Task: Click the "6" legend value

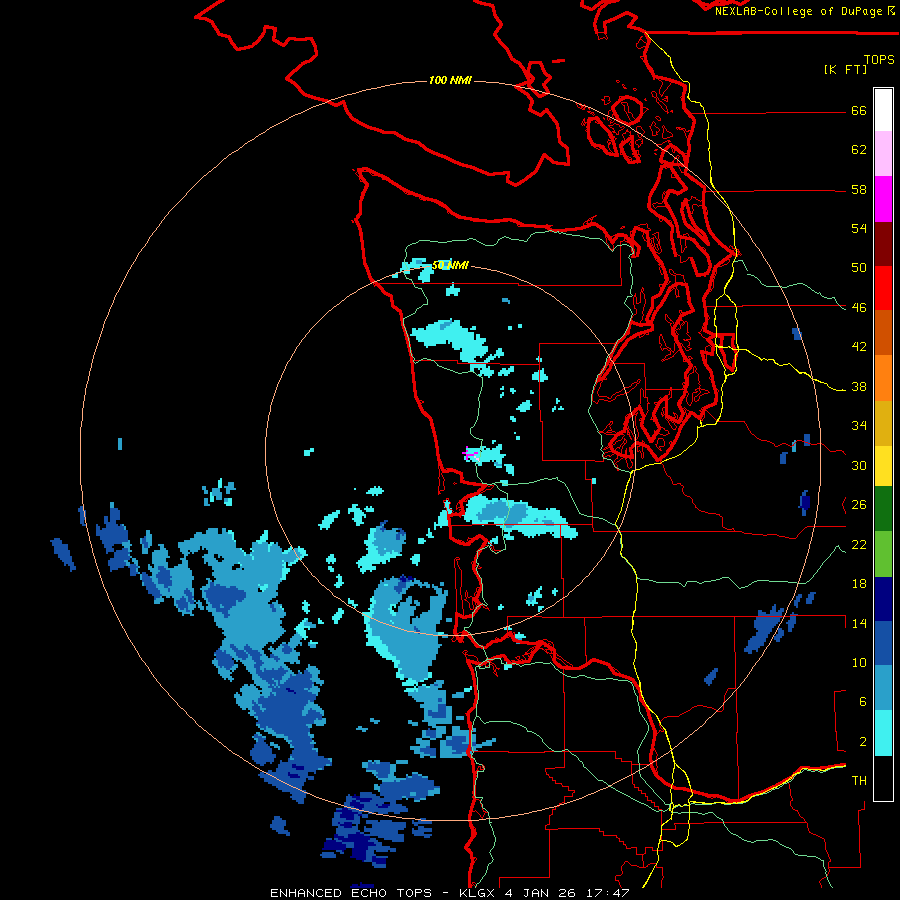Action: click(x=862, y=702)
